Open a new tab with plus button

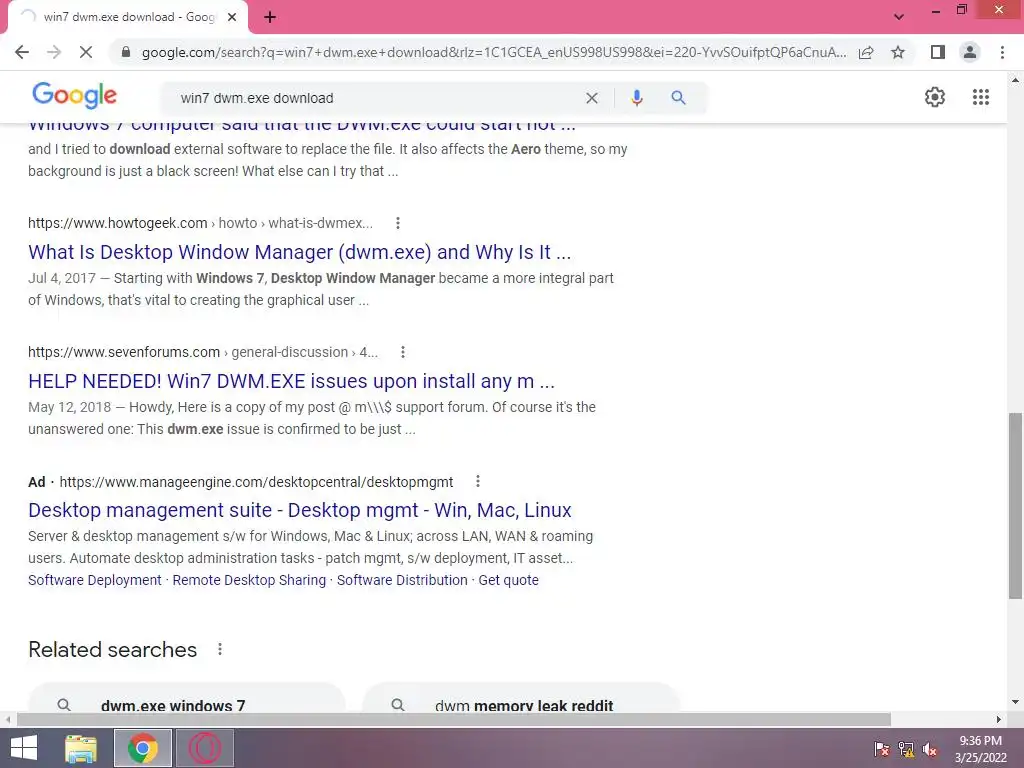click(x=270, y=17)
